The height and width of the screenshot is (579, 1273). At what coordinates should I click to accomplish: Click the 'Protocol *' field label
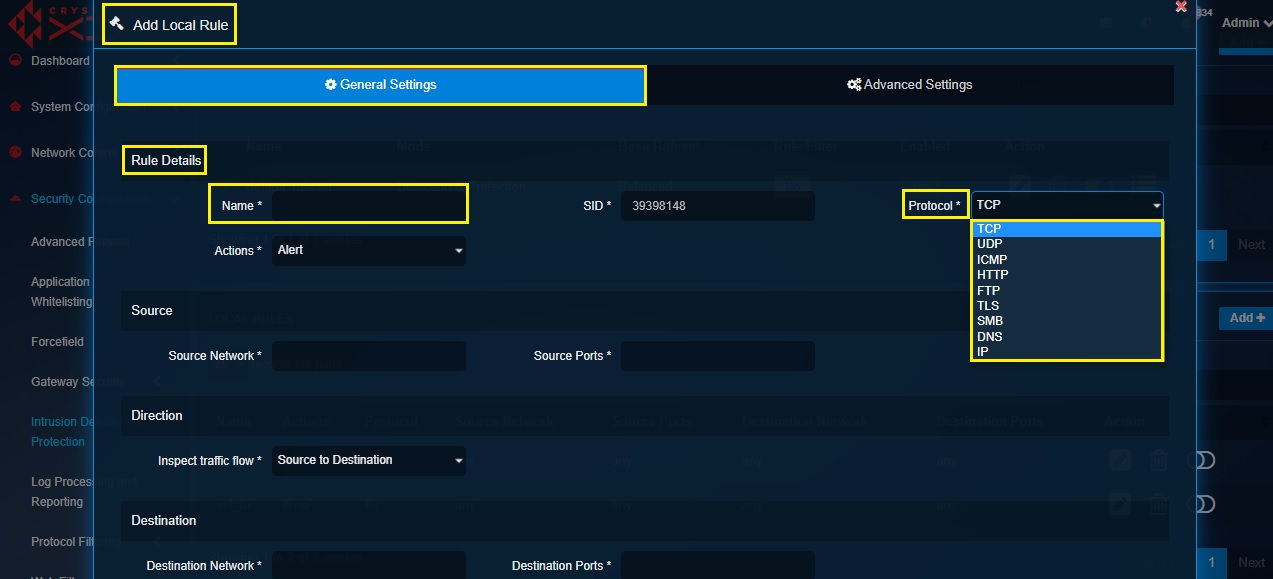(935, 206)
